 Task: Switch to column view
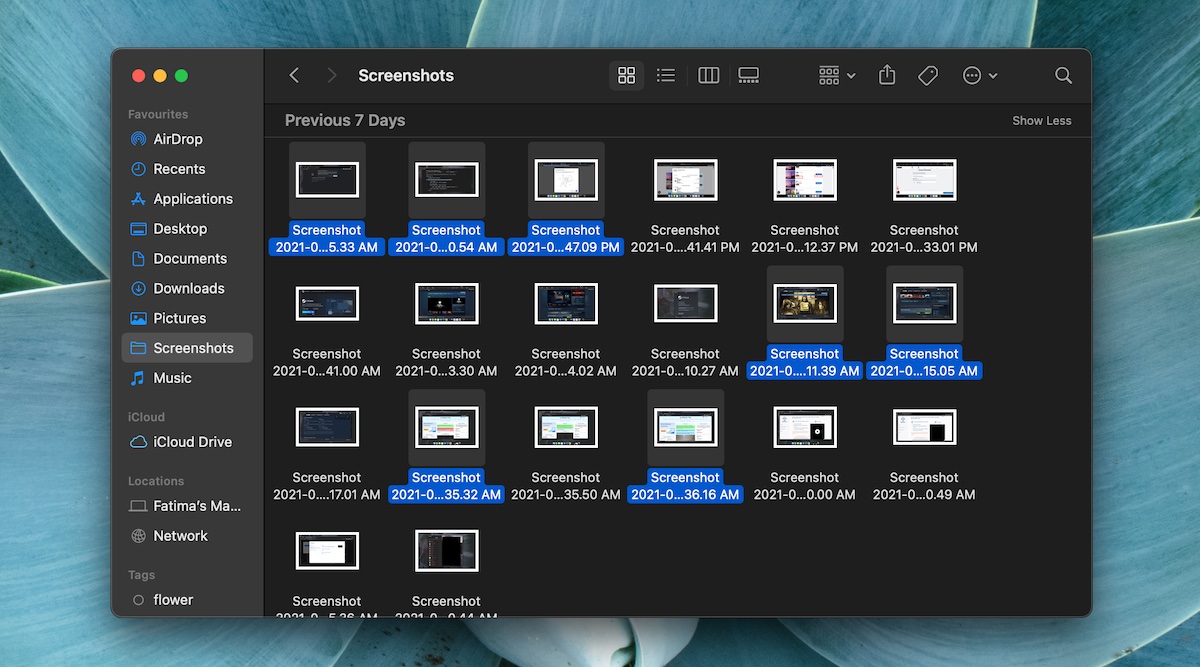click(708, 75)
